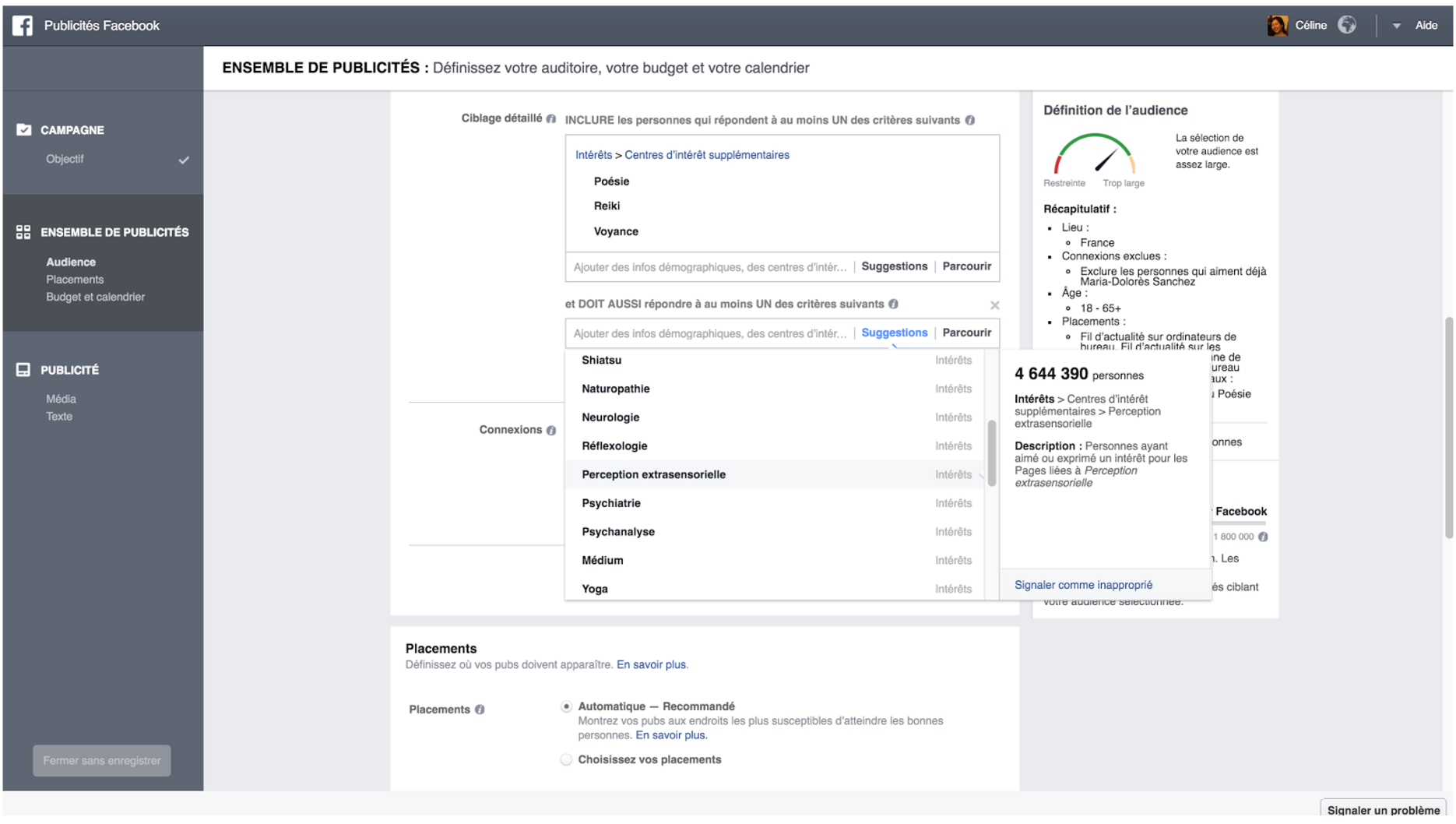Click the second targeting search input field
The width and height of the screenshot is (1456, 824).
point(709,333)
